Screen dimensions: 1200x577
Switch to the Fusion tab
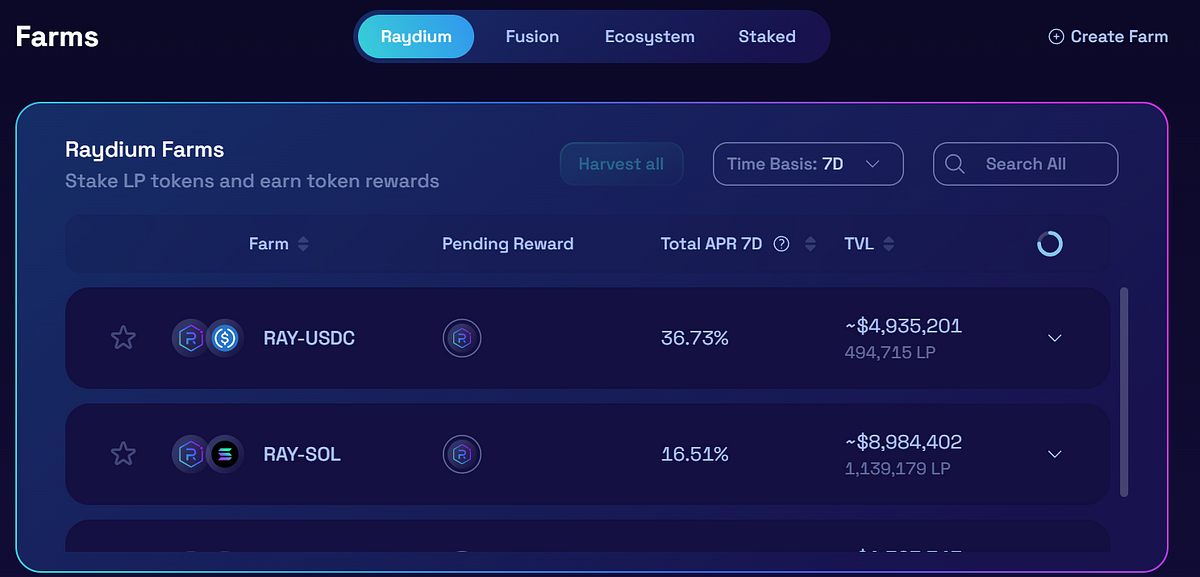click(x=532, y=37)
